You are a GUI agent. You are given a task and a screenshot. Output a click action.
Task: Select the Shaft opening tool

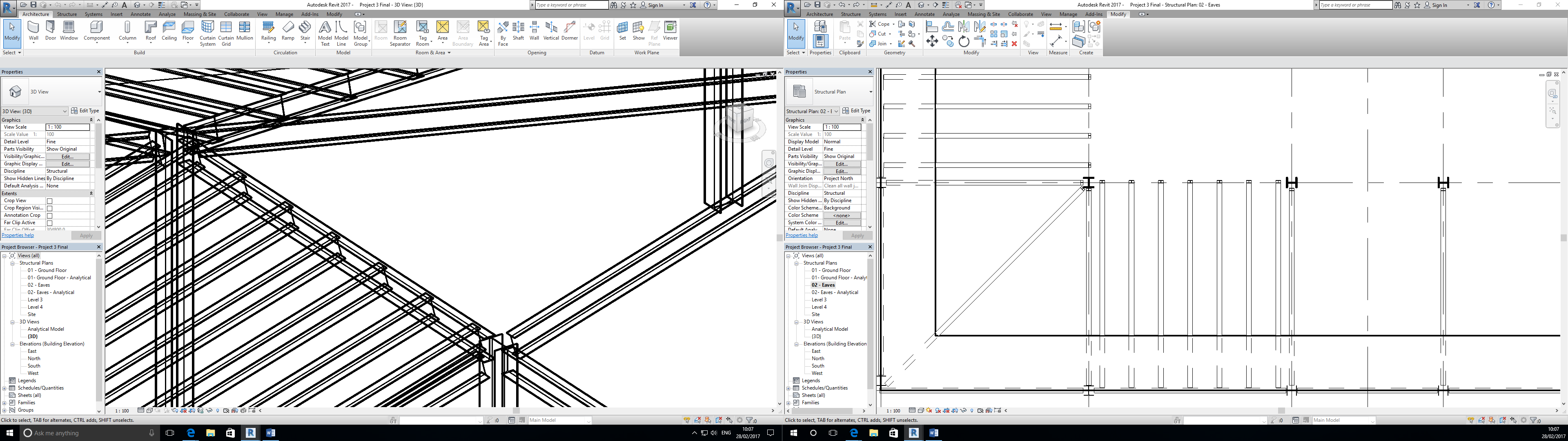[x=518, y=31]
